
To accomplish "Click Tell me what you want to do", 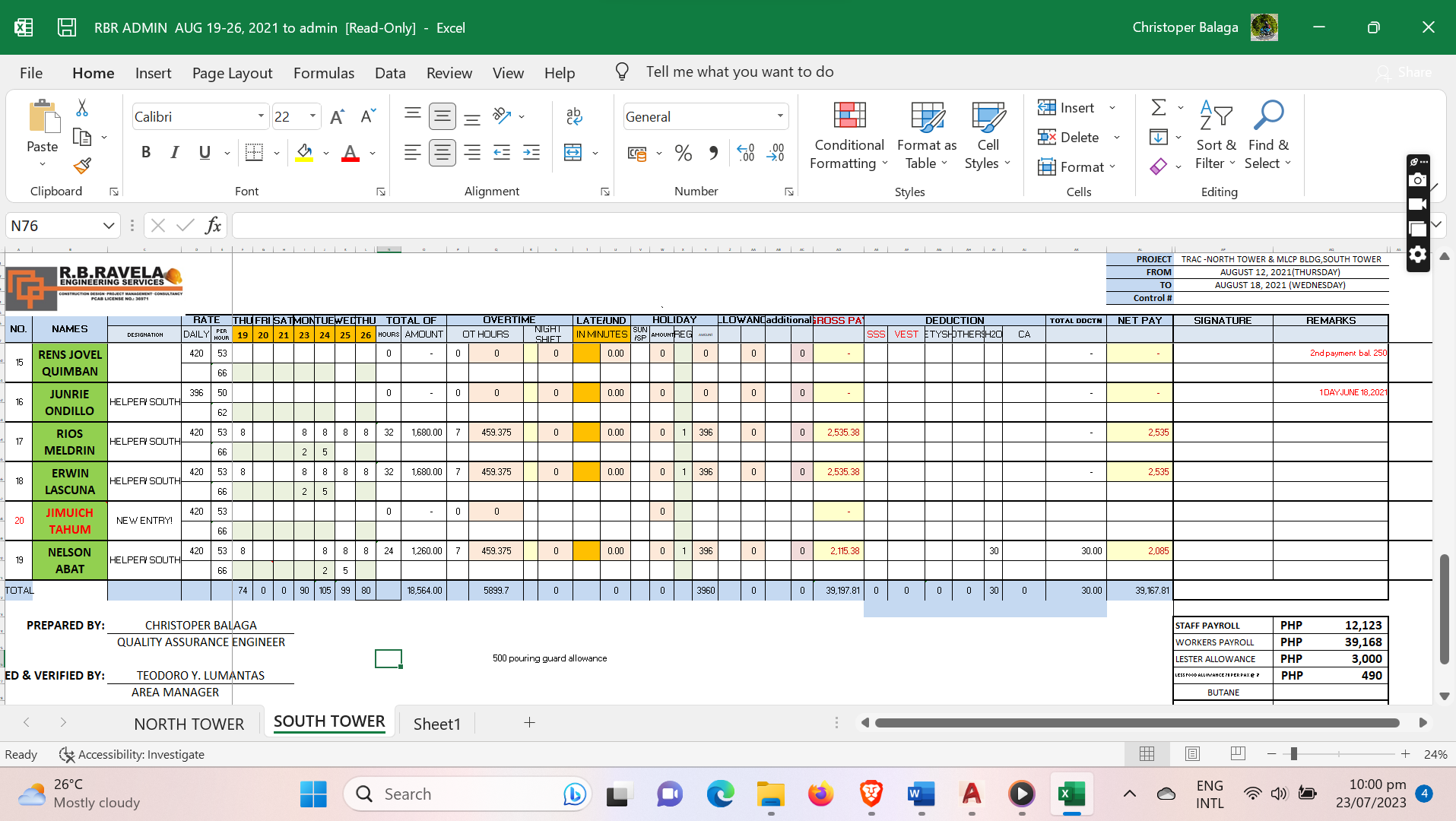I will pos(740,71).
